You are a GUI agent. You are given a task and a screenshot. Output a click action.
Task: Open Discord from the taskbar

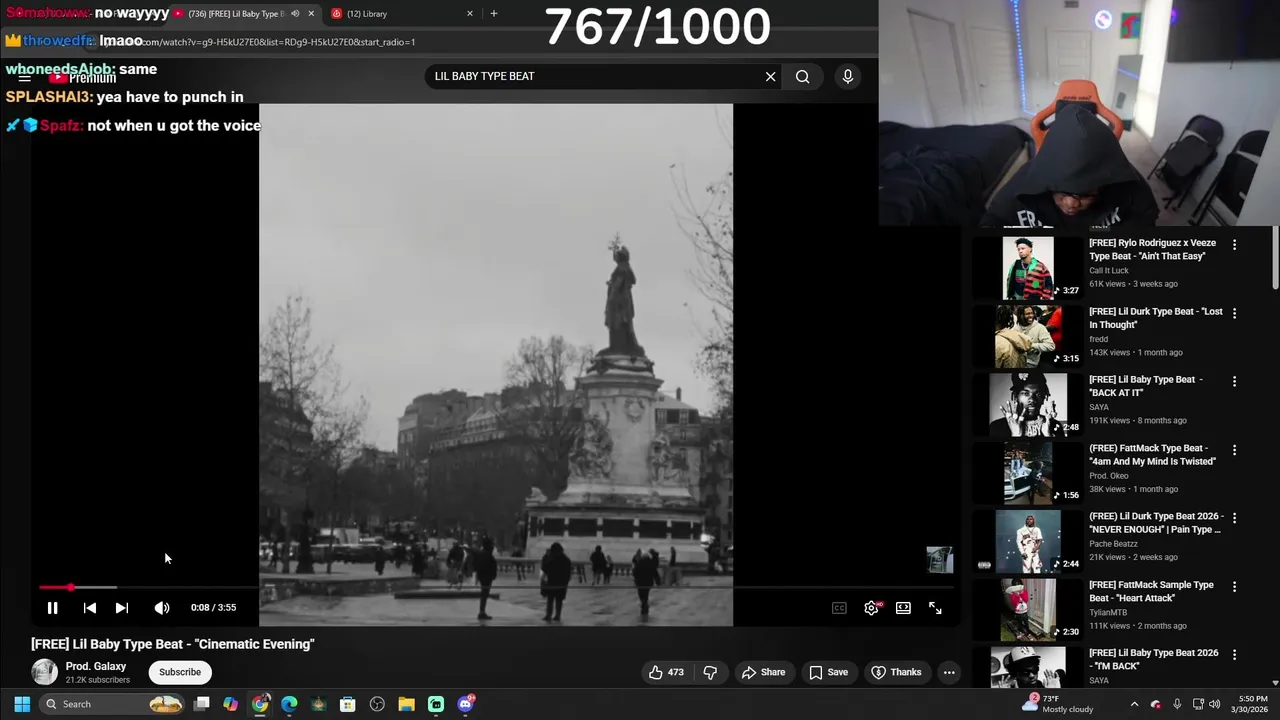[x=465, y=704]
